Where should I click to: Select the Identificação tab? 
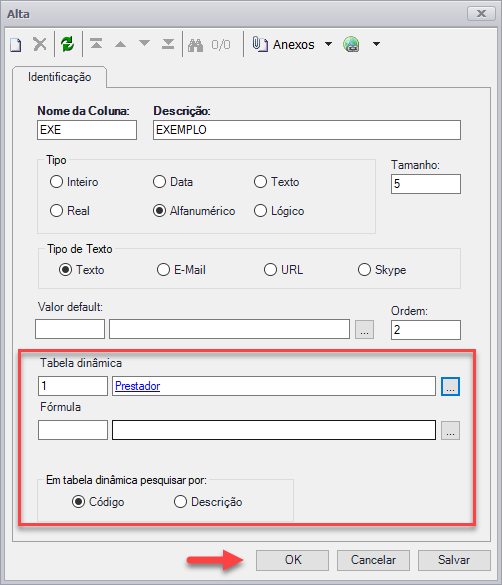60,77
